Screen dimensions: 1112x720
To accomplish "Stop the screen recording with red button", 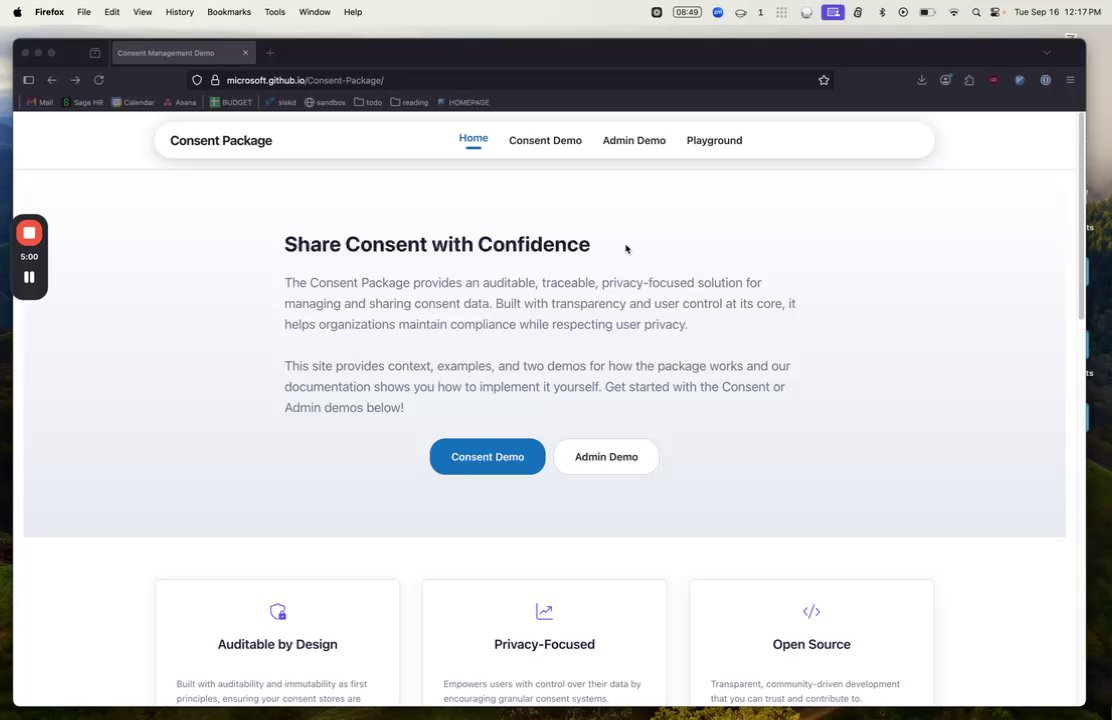I will (29, 233).
